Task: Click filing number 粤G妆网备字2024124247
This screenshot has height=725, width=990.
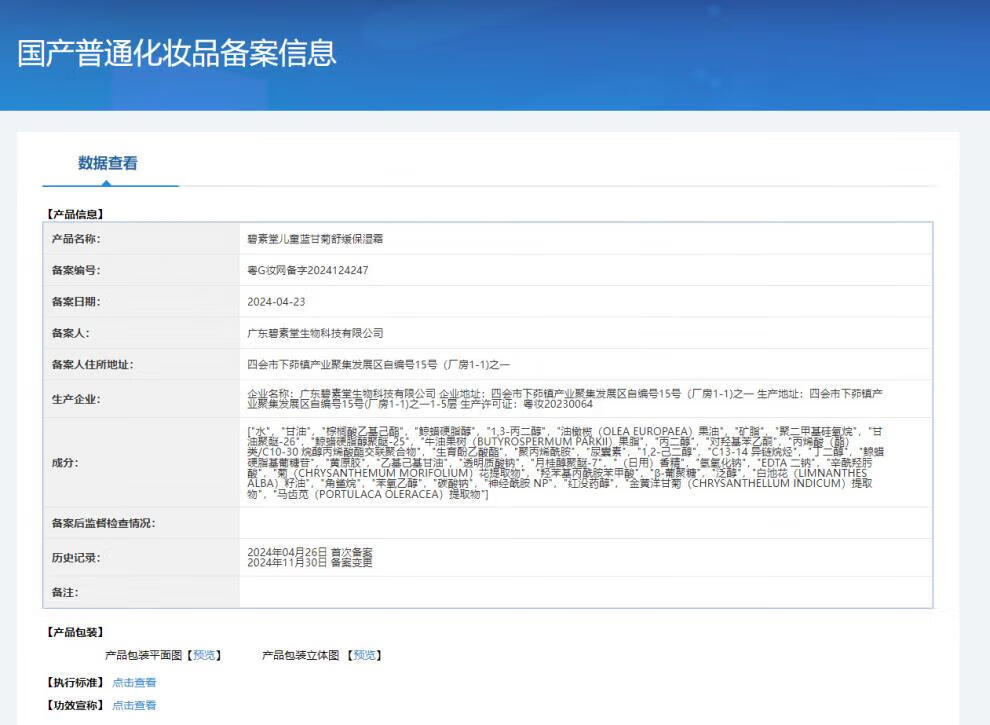Action: (308, 270)
